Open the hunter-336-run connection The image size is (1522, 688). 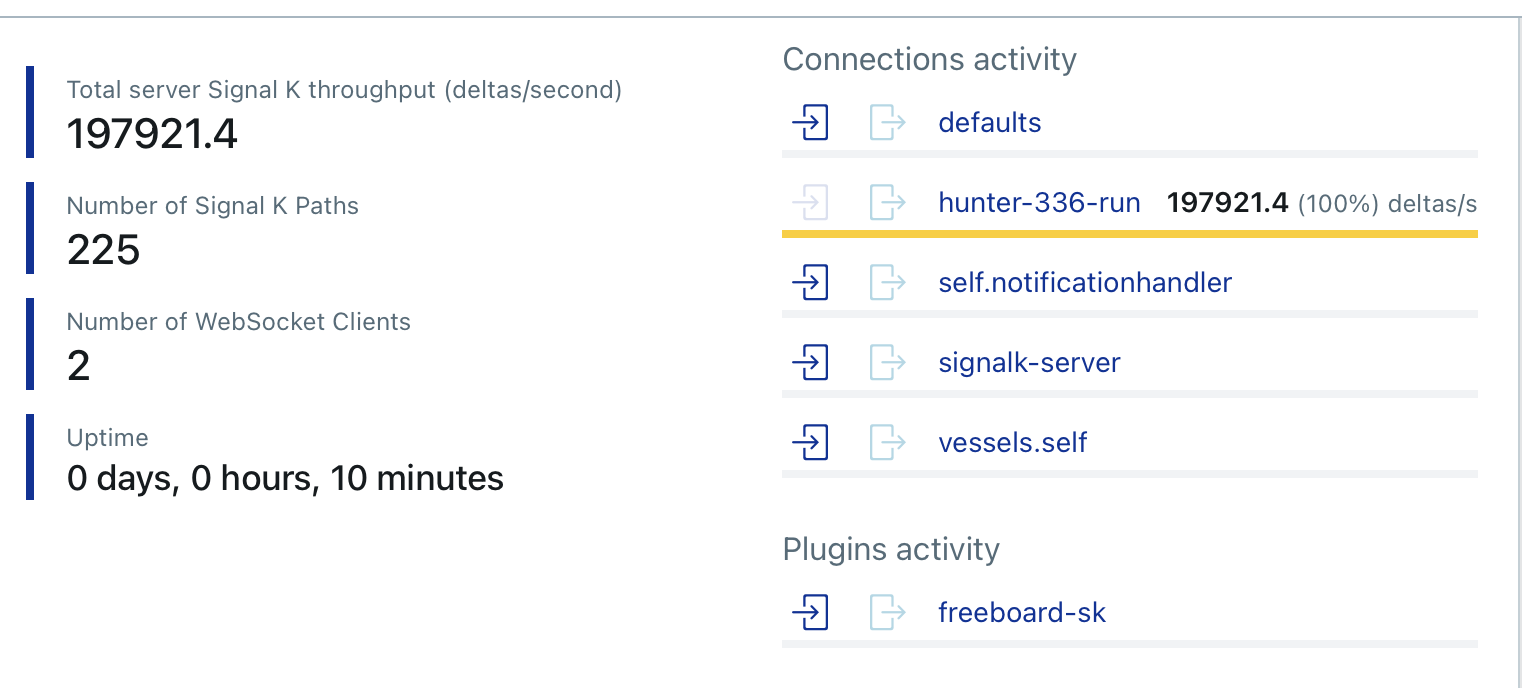pyautogui.click(x=1039, y=203)
